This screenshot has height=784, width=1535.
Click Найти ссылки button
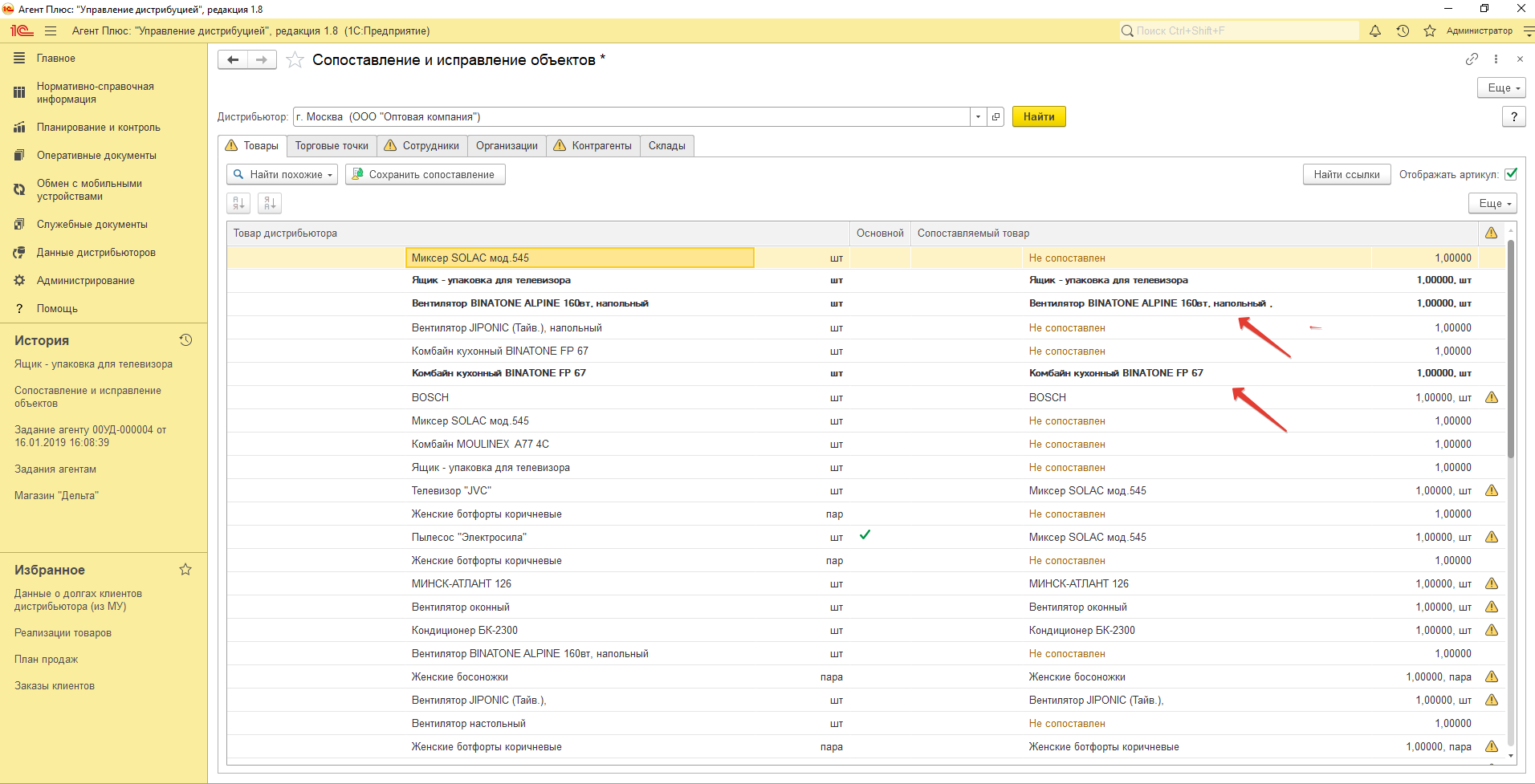click(x=1346, y=174)
